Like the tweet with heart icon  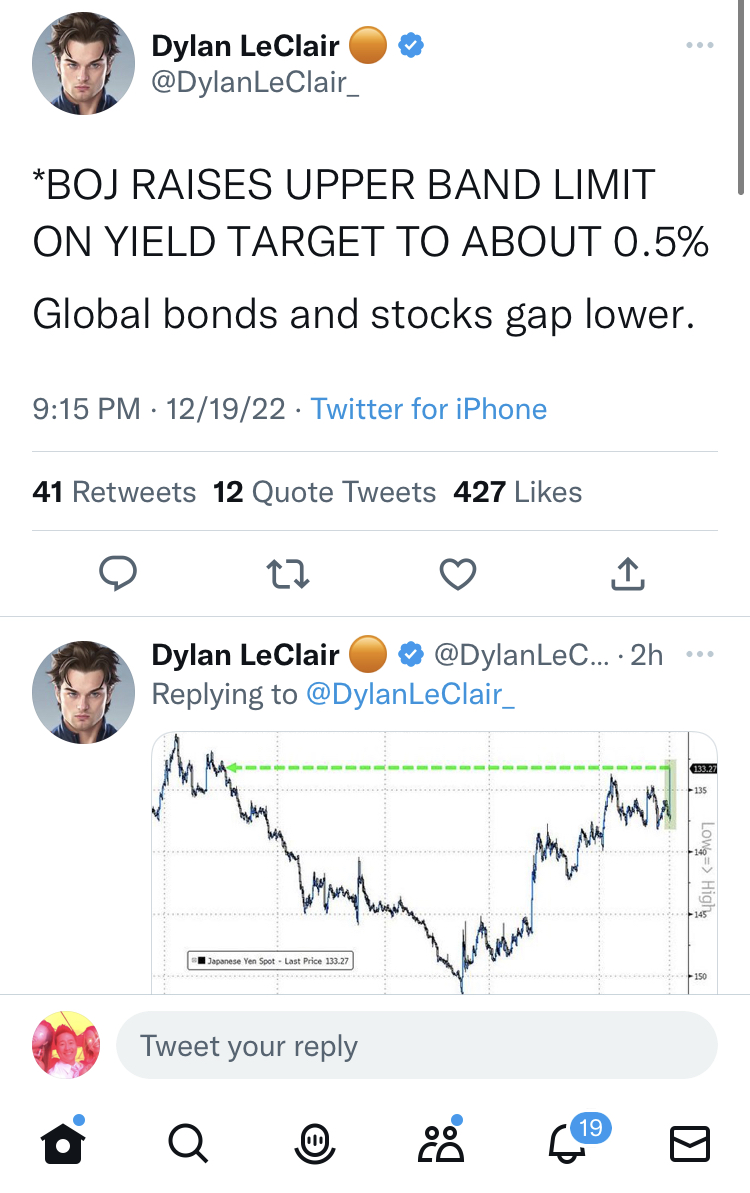click(x=458, y=573)
